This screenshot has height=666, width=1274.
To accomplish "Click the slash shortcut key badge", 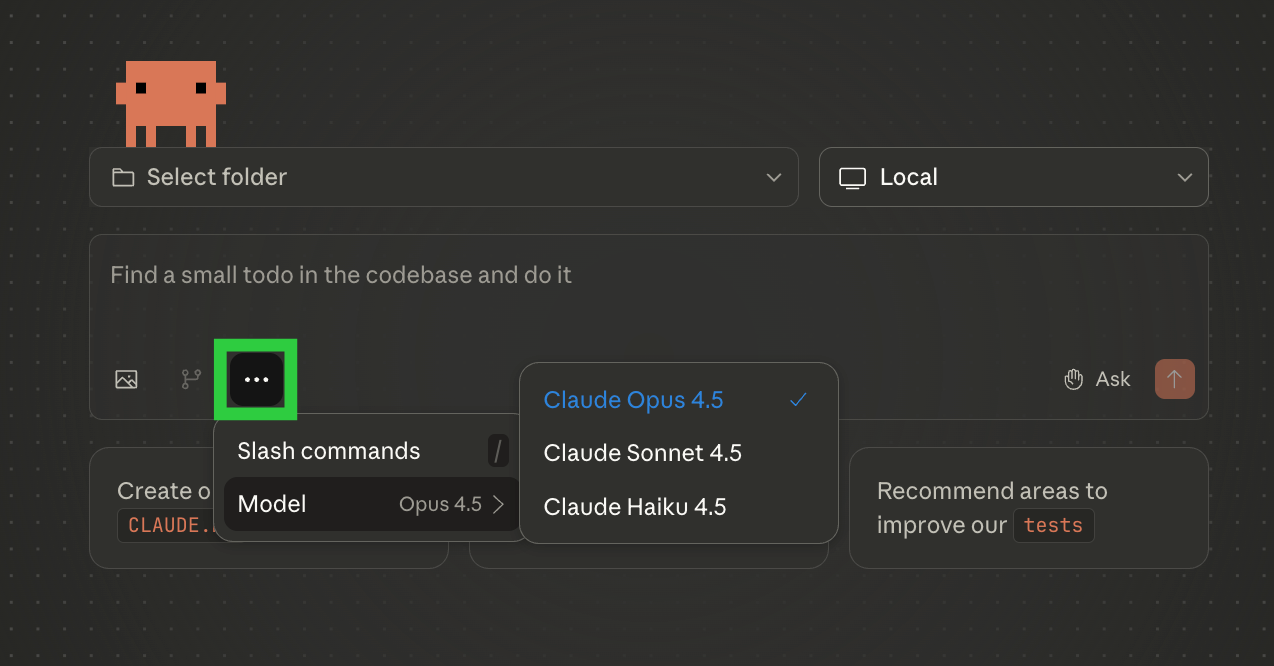I will (498, 451).
